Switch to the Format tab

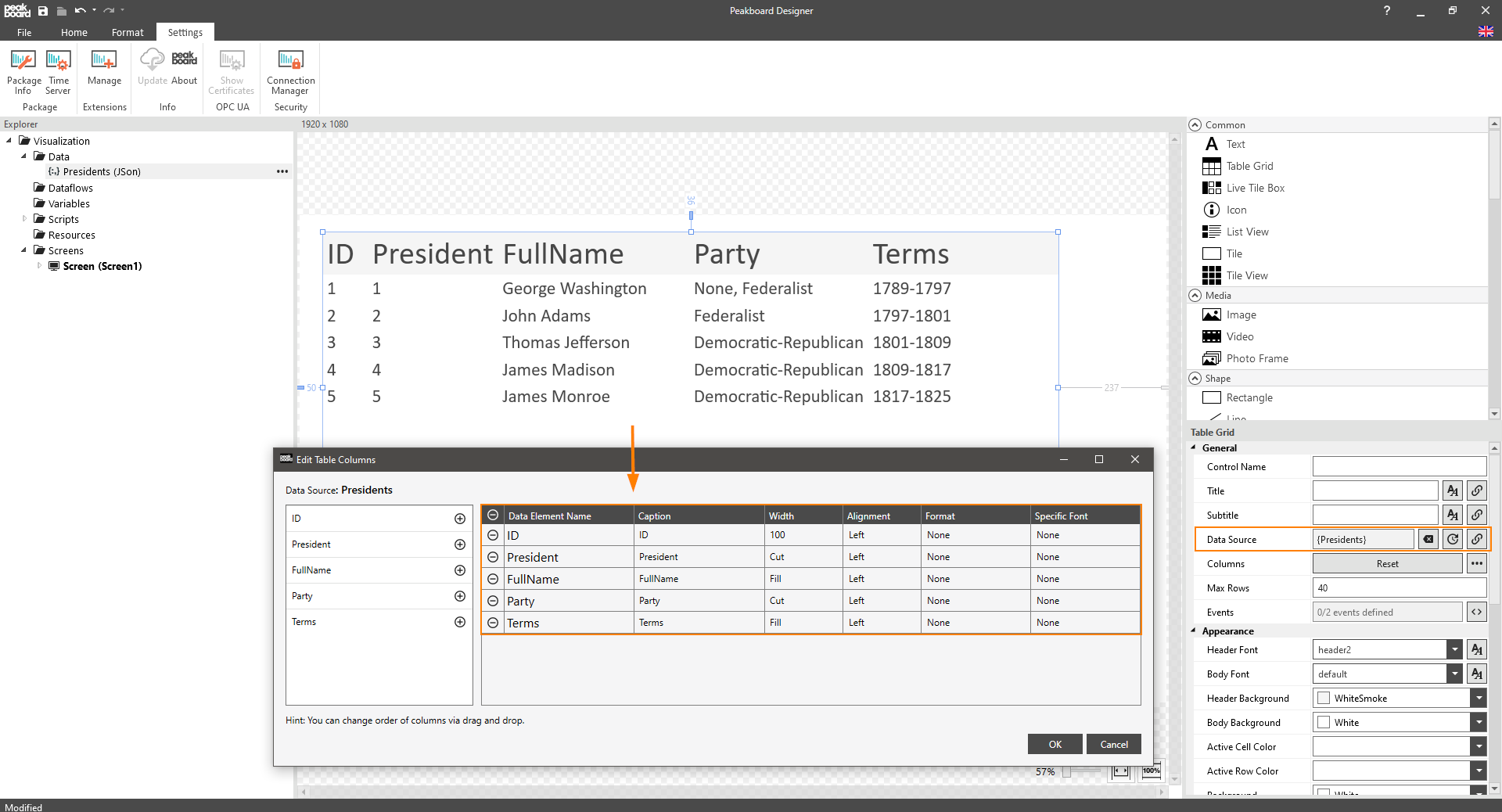128,32
